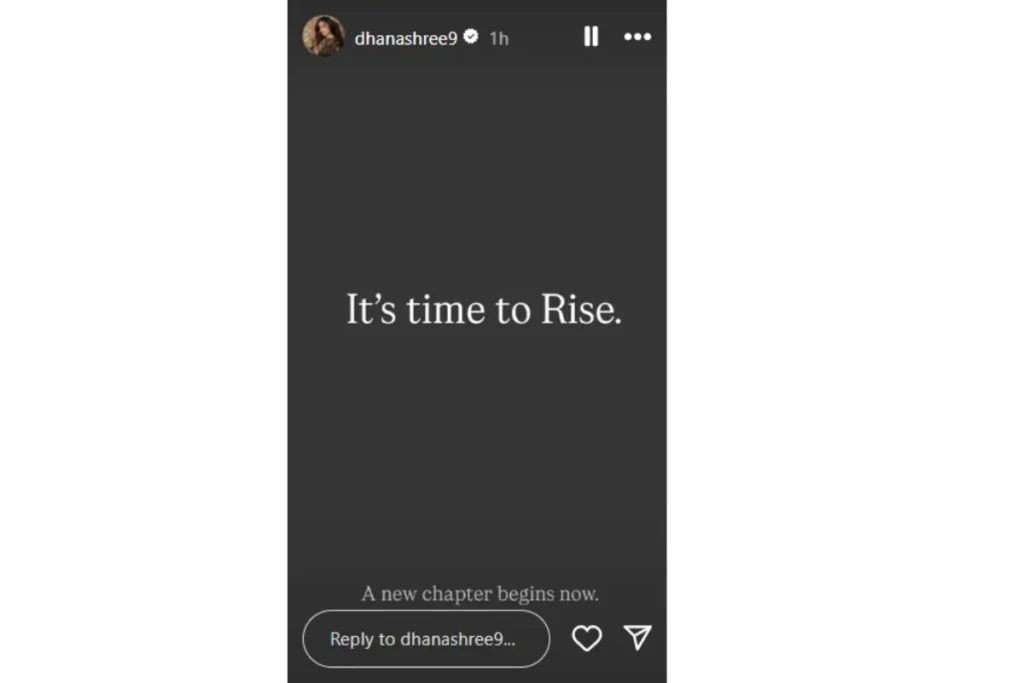Click the blue verified badge next to the username
This screenshot has height=683, width=1024.
pyautogui.click(x=471, y=37)
